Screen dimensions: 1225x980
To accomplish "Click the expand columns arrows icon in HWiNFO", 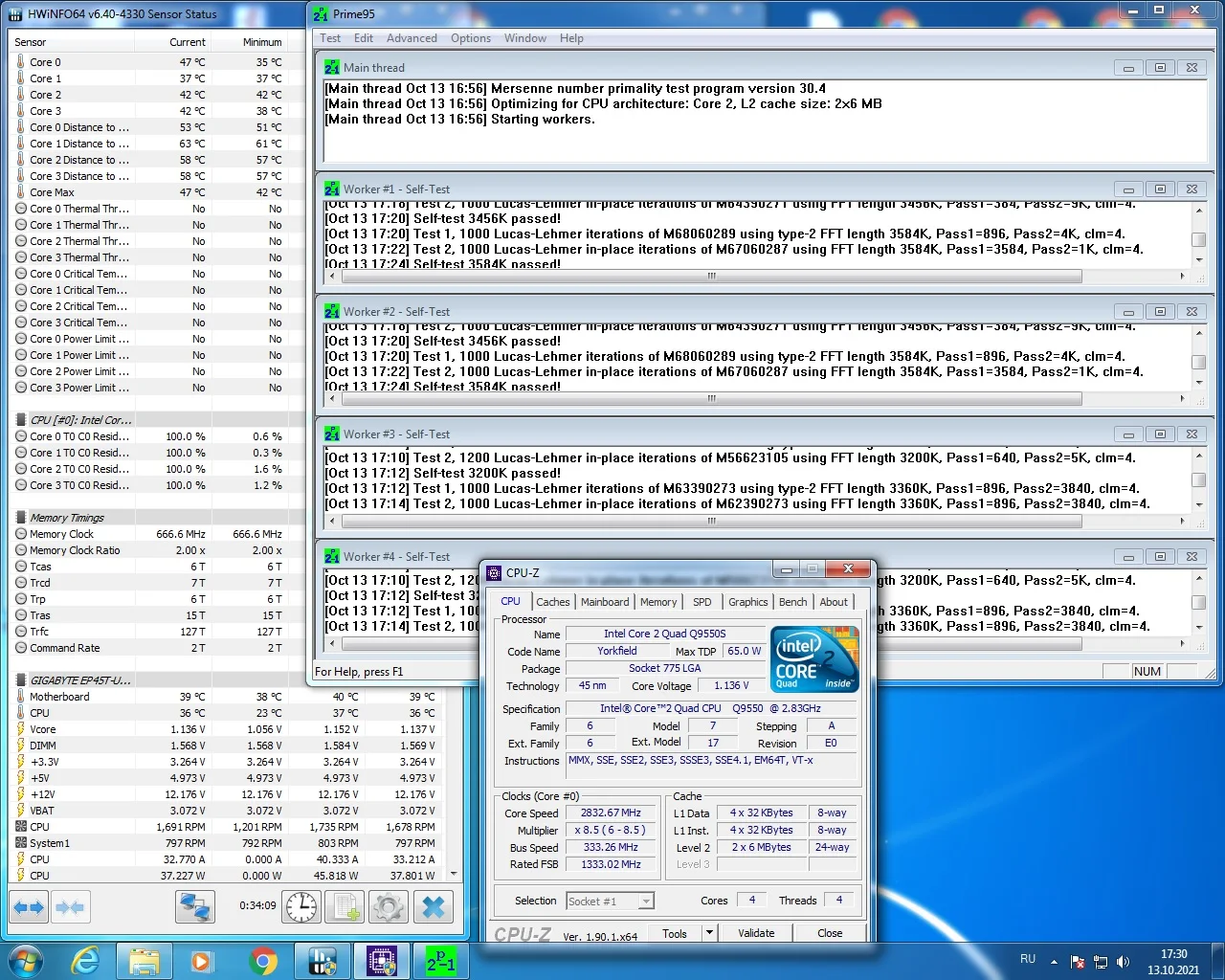I will [29, 906].
